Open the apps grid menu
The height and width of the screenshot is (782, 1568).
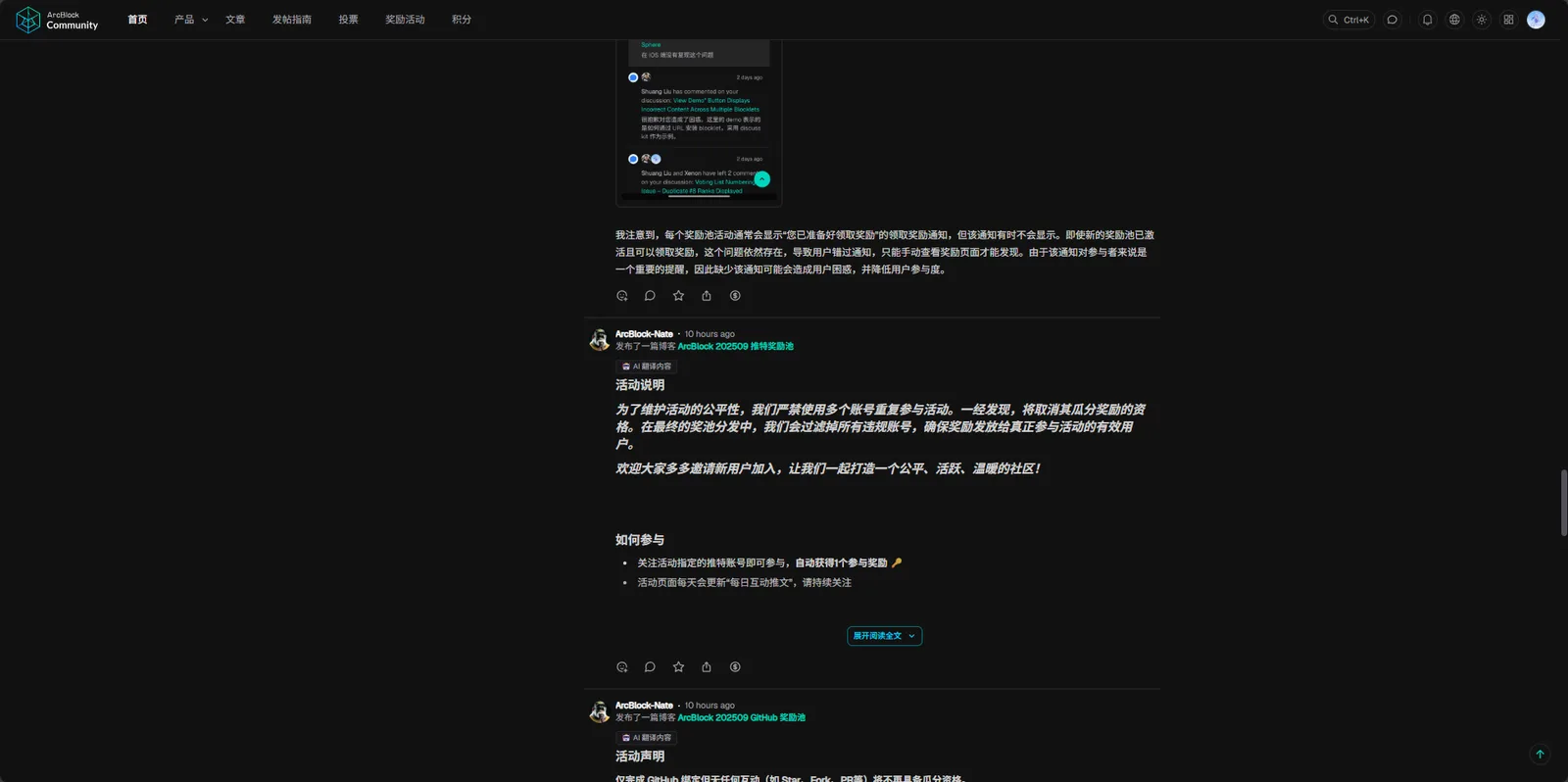[x=1508, y=20]
